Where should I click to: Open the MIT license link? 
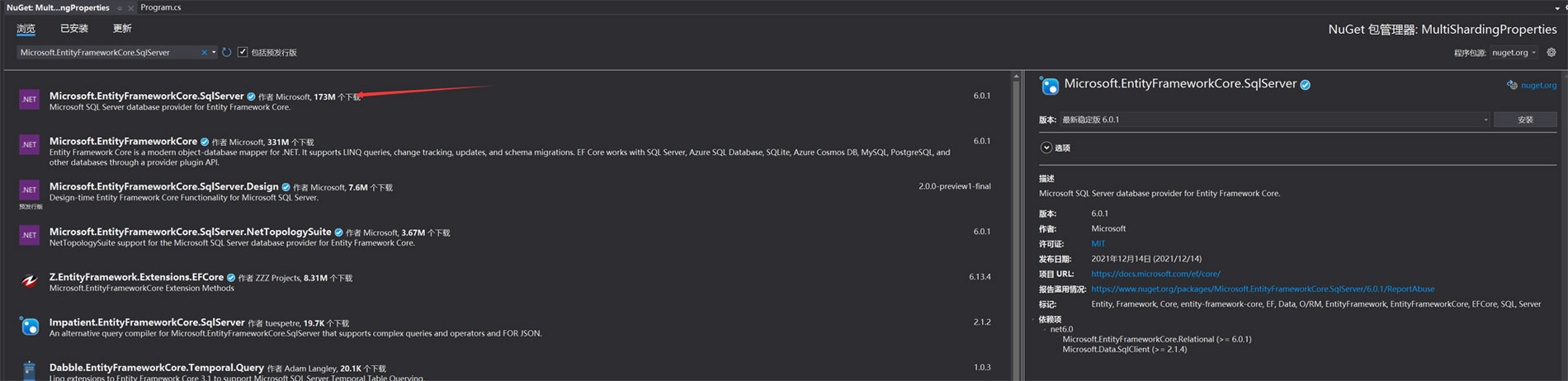(1098, 243)
